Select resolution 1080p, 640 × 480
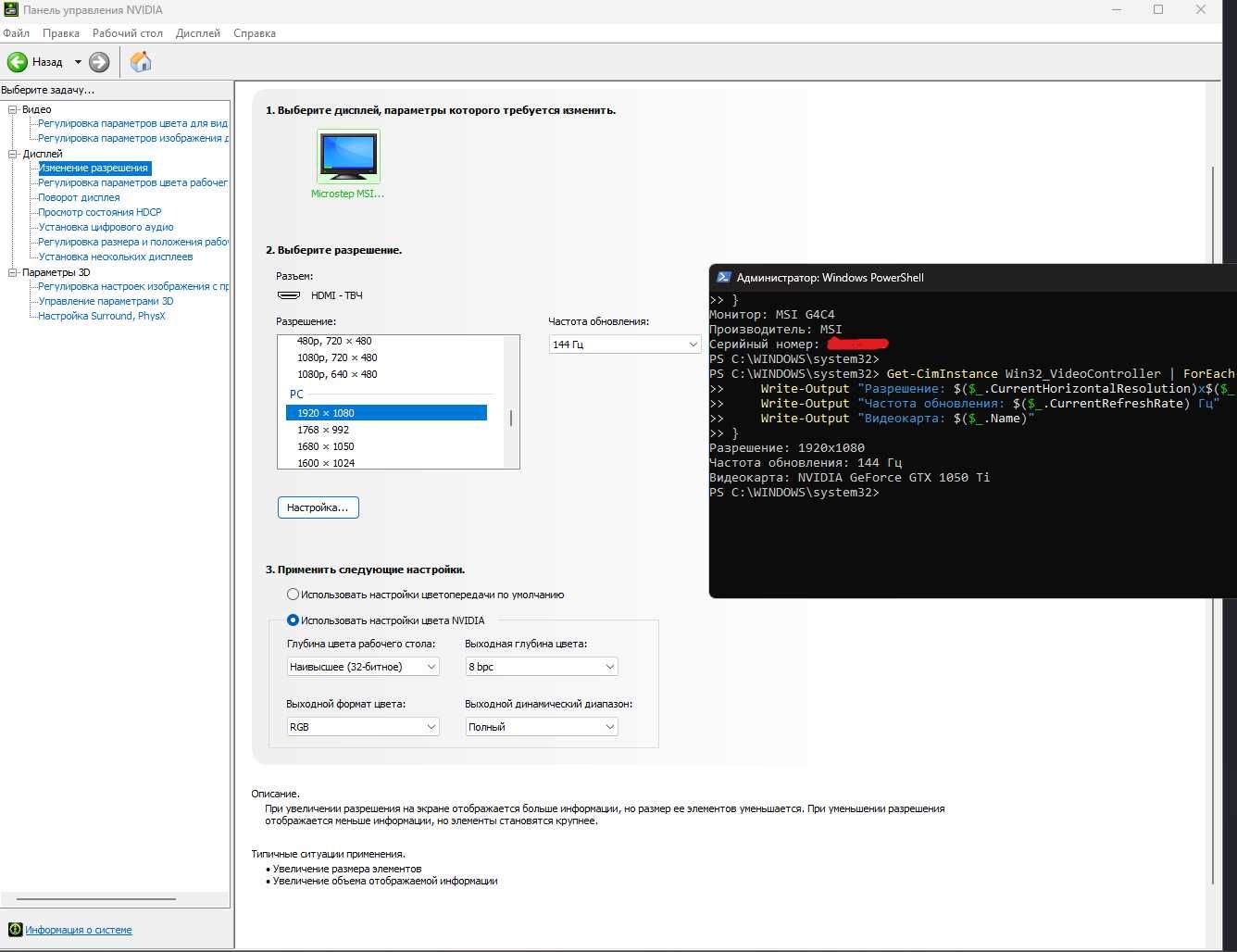 point(337,374)
